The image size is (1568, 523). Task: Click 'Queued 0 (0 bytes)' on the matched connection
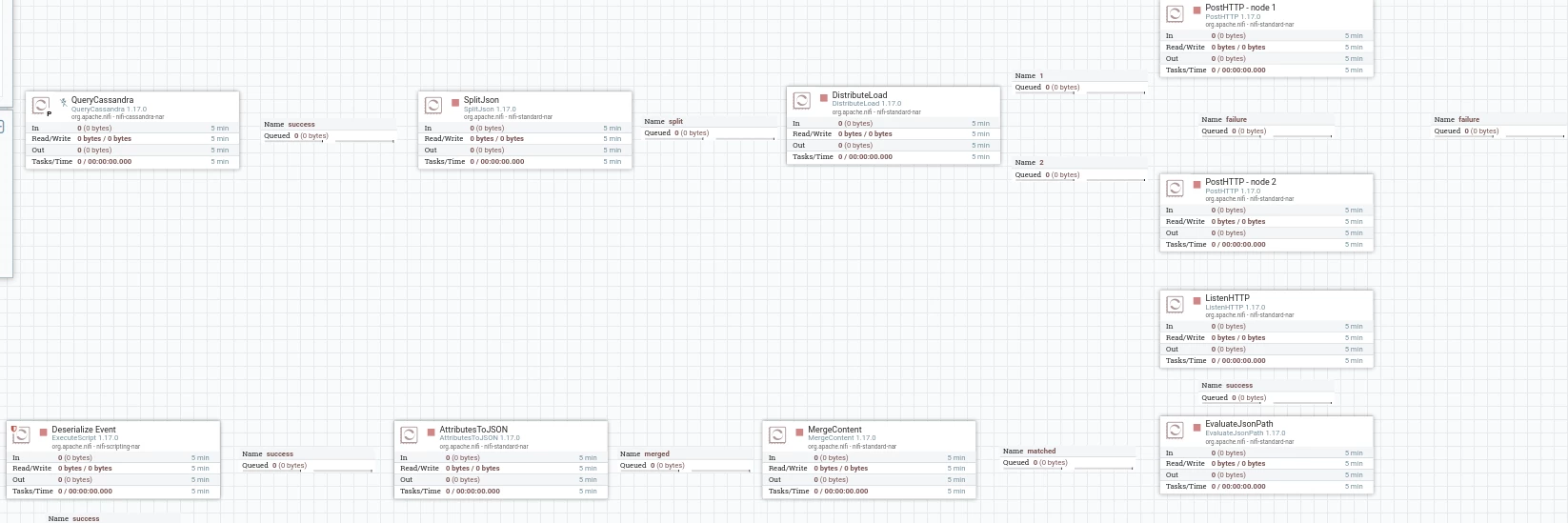coord(1035,463)
